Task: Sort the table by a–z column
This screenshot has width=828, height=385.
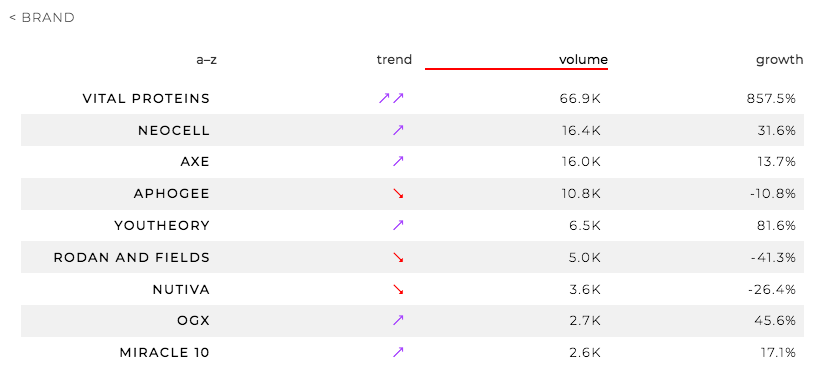Action: pyautogui.click(x=206, y=60)
